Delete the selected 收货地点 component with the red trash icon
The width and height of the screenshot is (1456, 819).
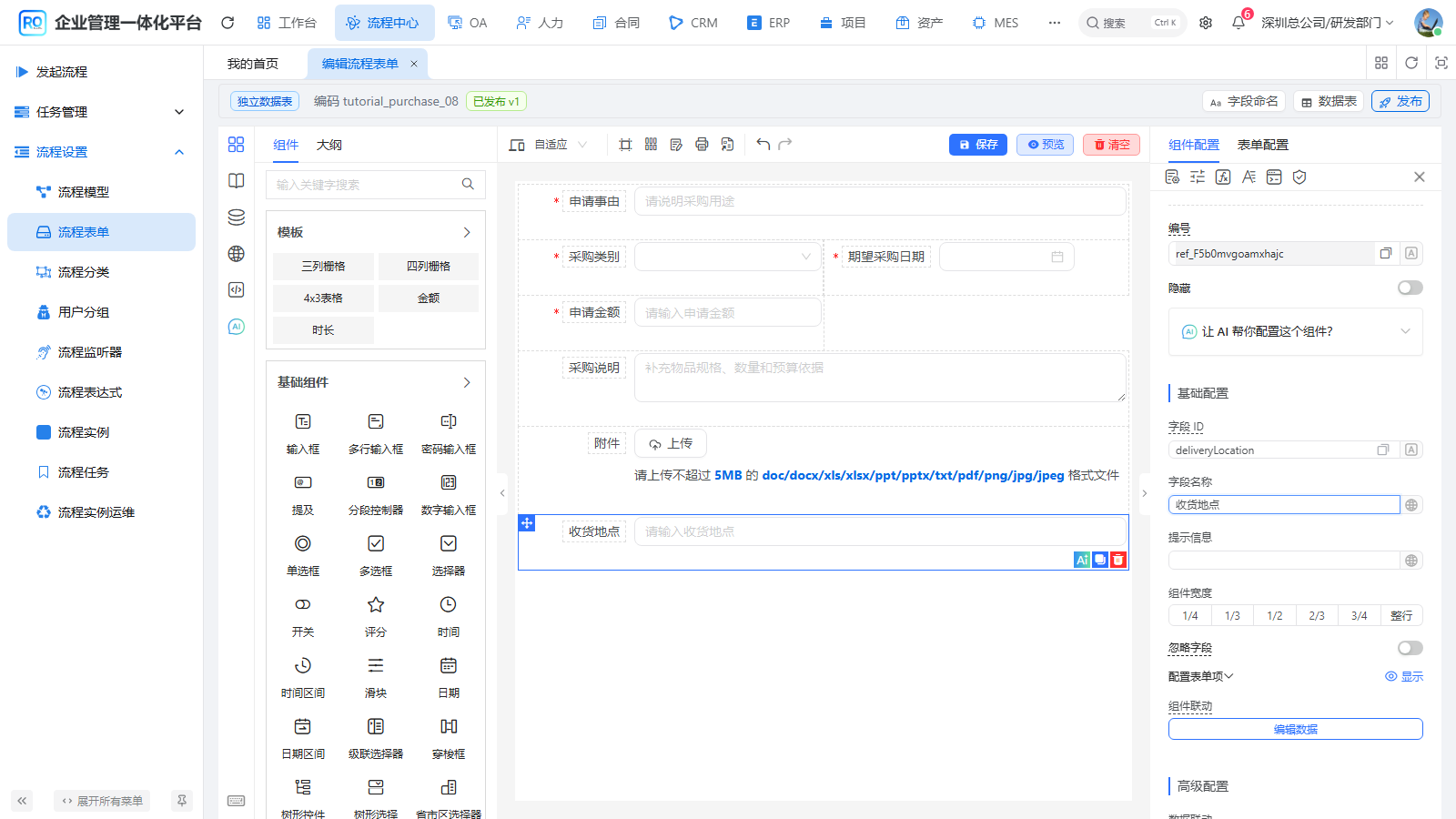click(1118, 560)
